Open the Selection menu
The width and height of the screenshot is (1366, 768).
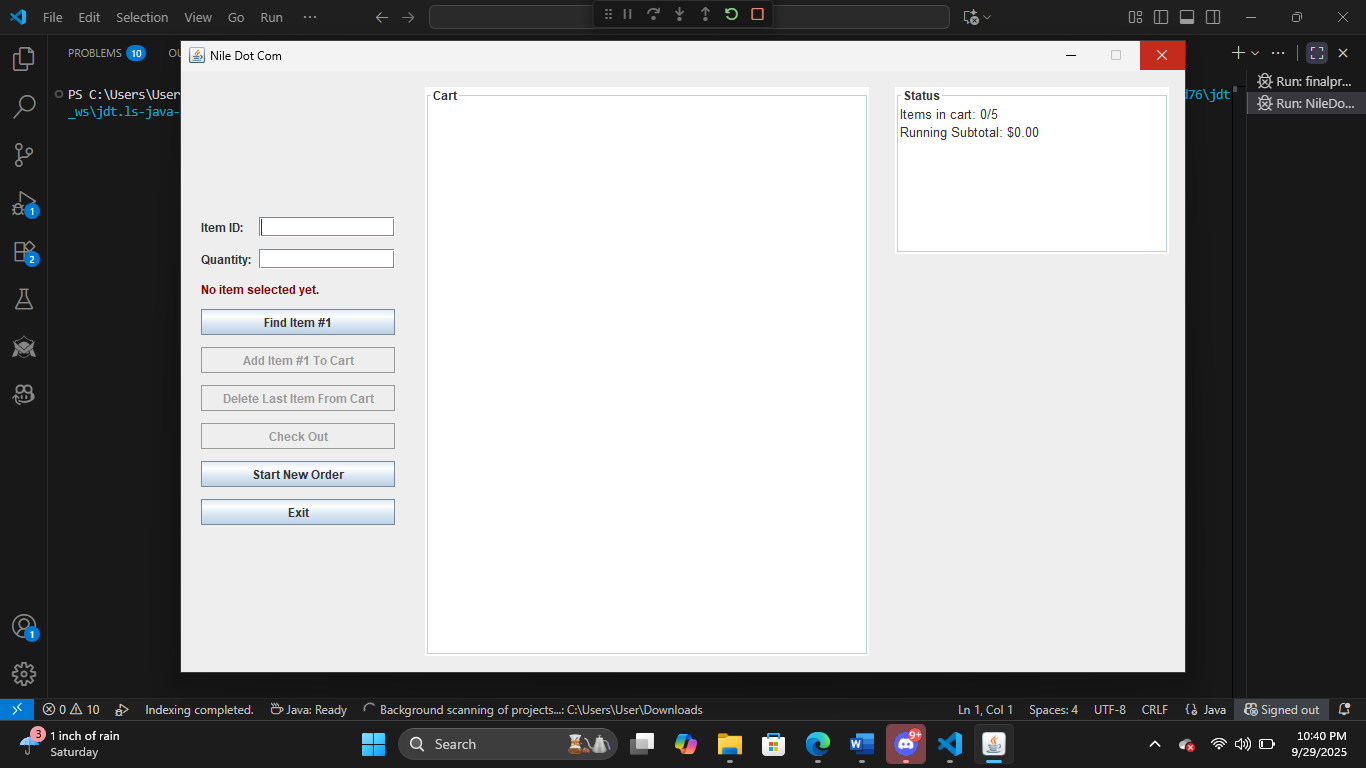pyautogui.click(x=142, y=17)
